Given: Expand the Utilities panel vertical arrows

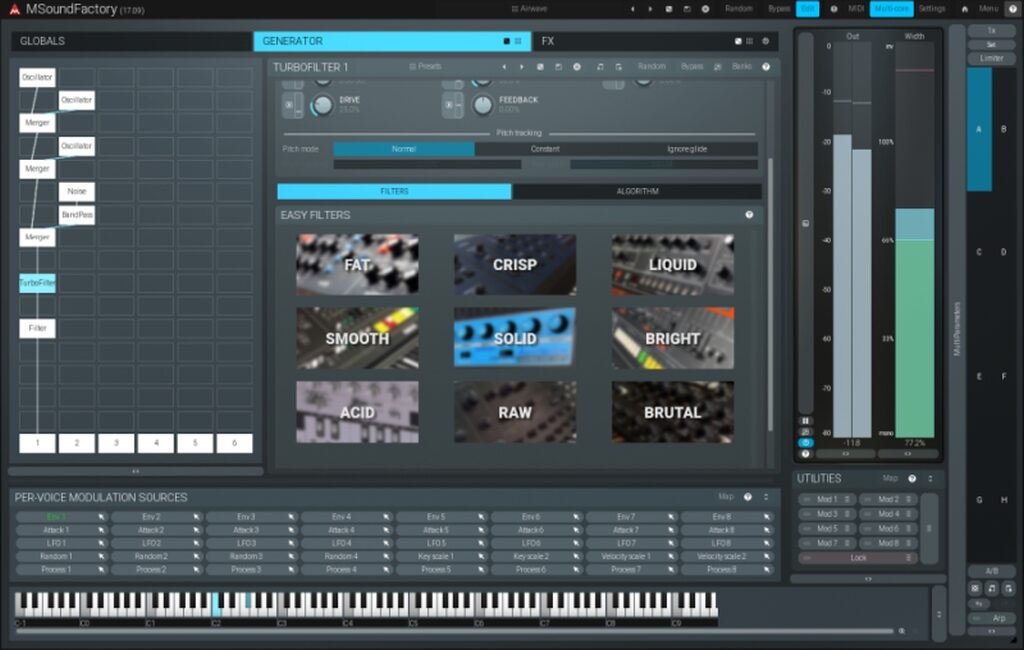Looking at the screenshot, I should tap(931, 479).
